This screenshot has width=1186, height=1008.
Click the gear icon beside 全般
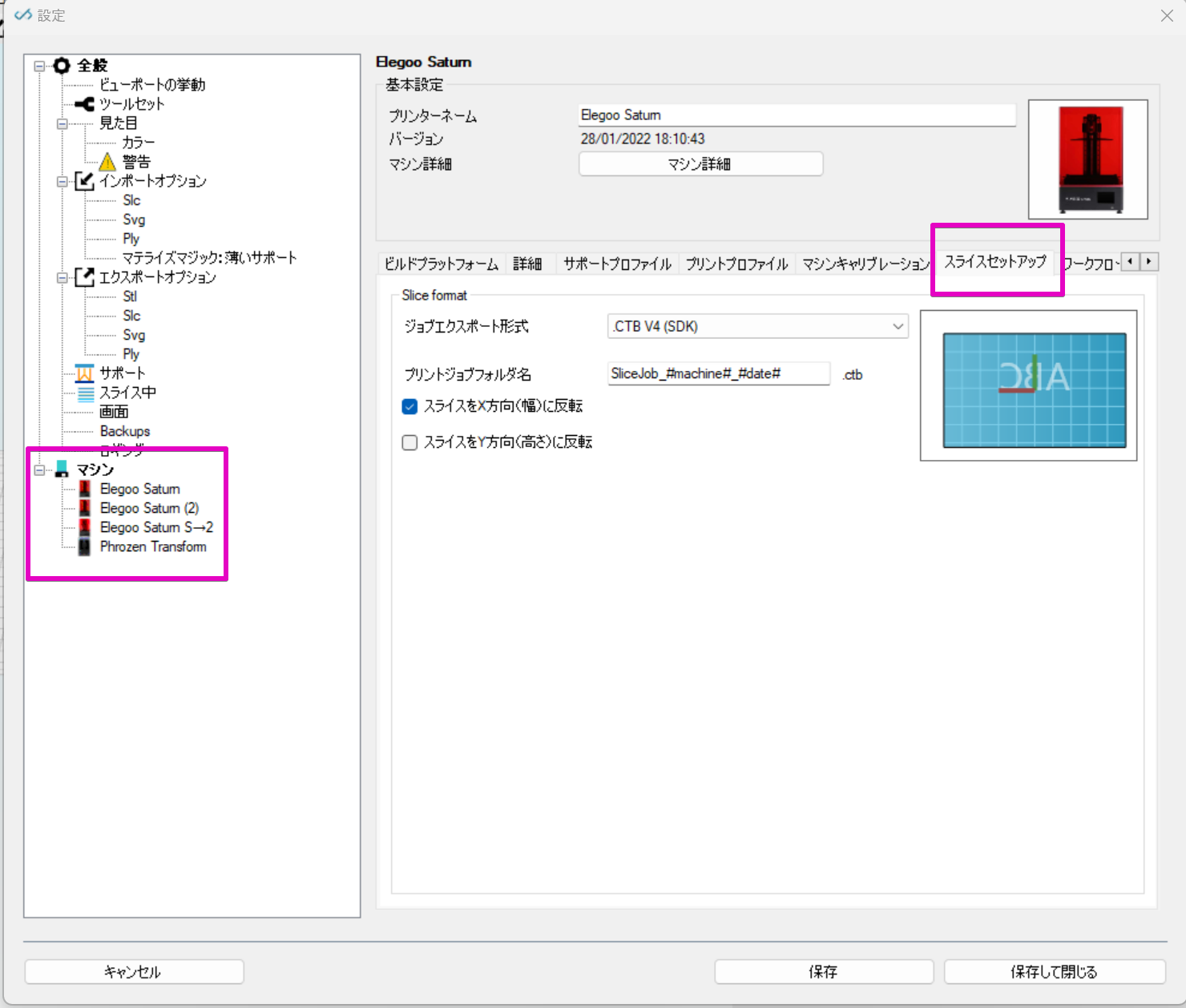[62, 66]
